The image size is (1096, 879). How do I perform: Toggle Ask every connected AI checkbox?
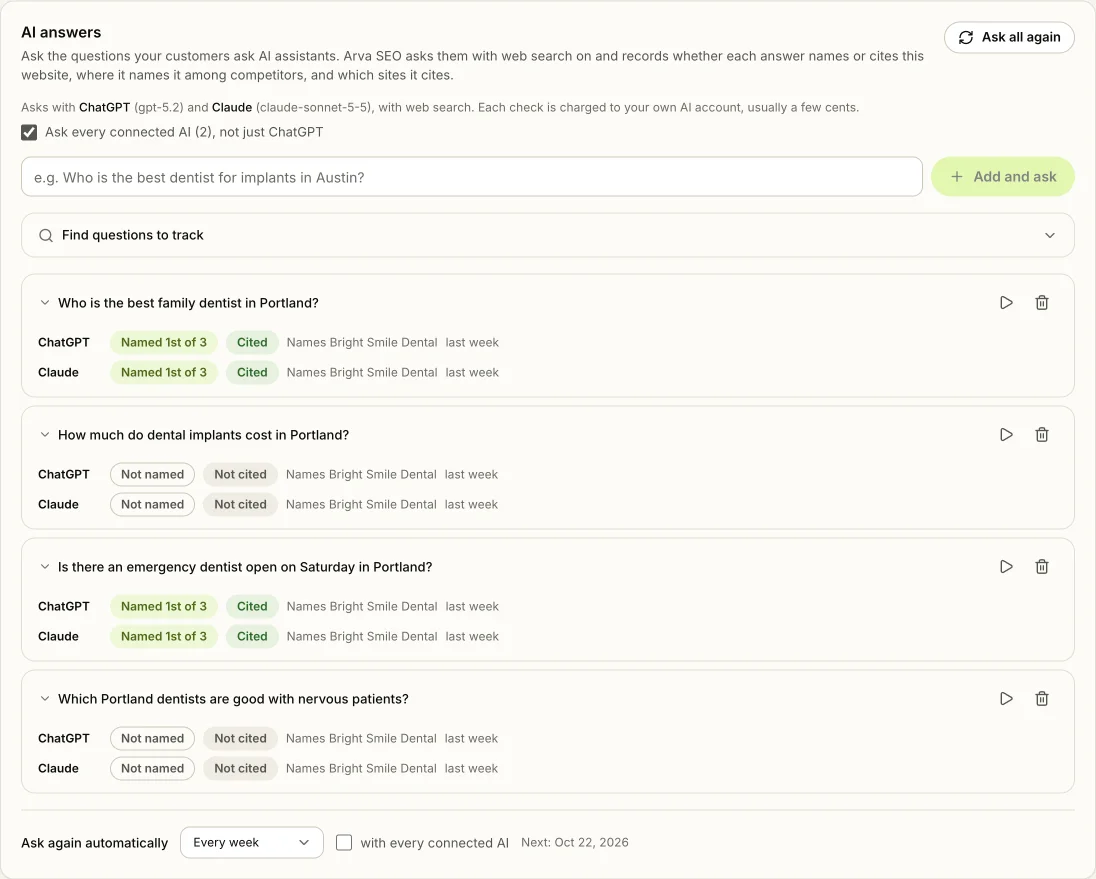[x=29, y=132]
